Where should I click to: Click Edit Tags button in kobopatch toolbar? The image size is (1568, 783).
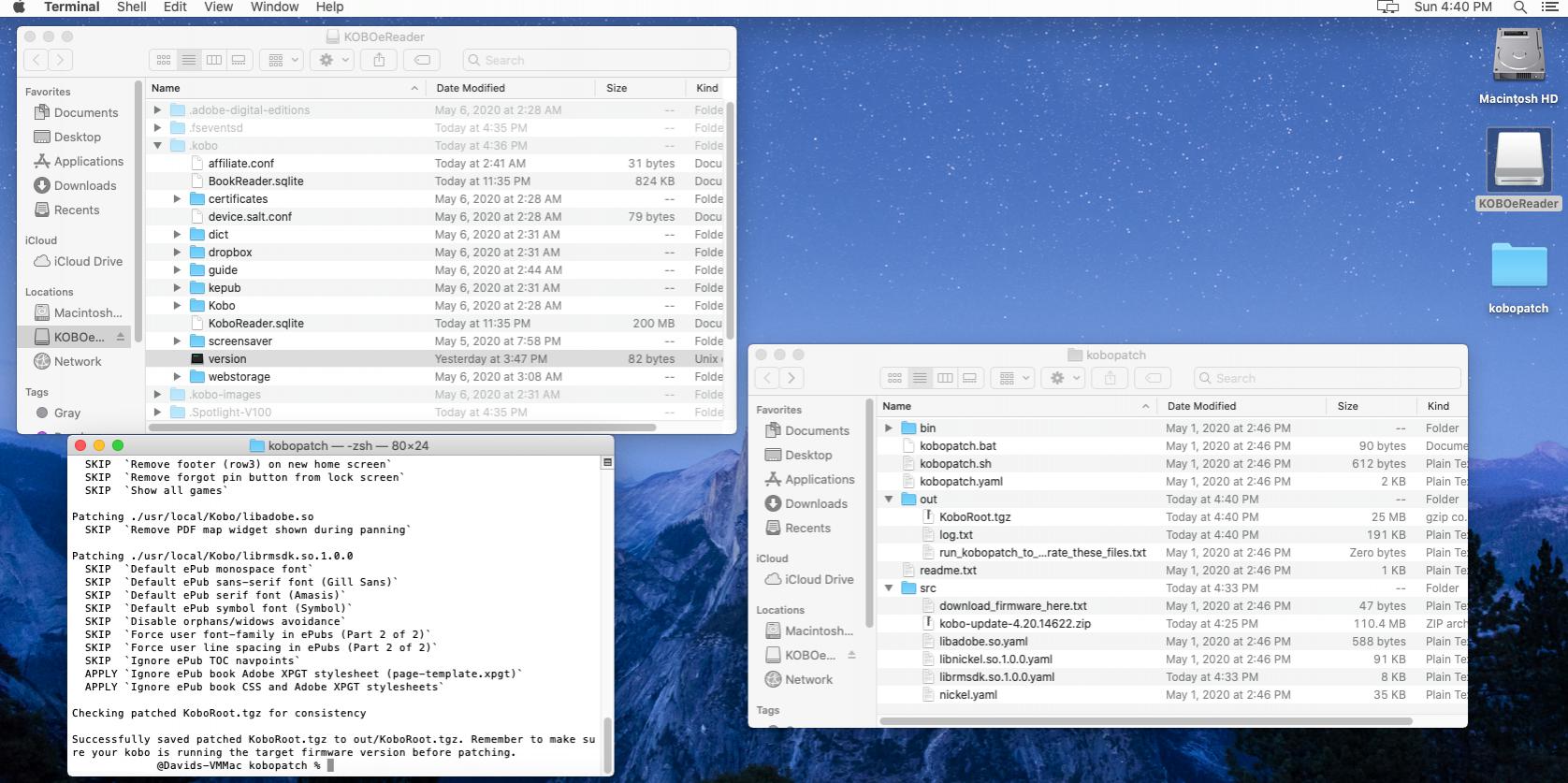[1153, 378]
